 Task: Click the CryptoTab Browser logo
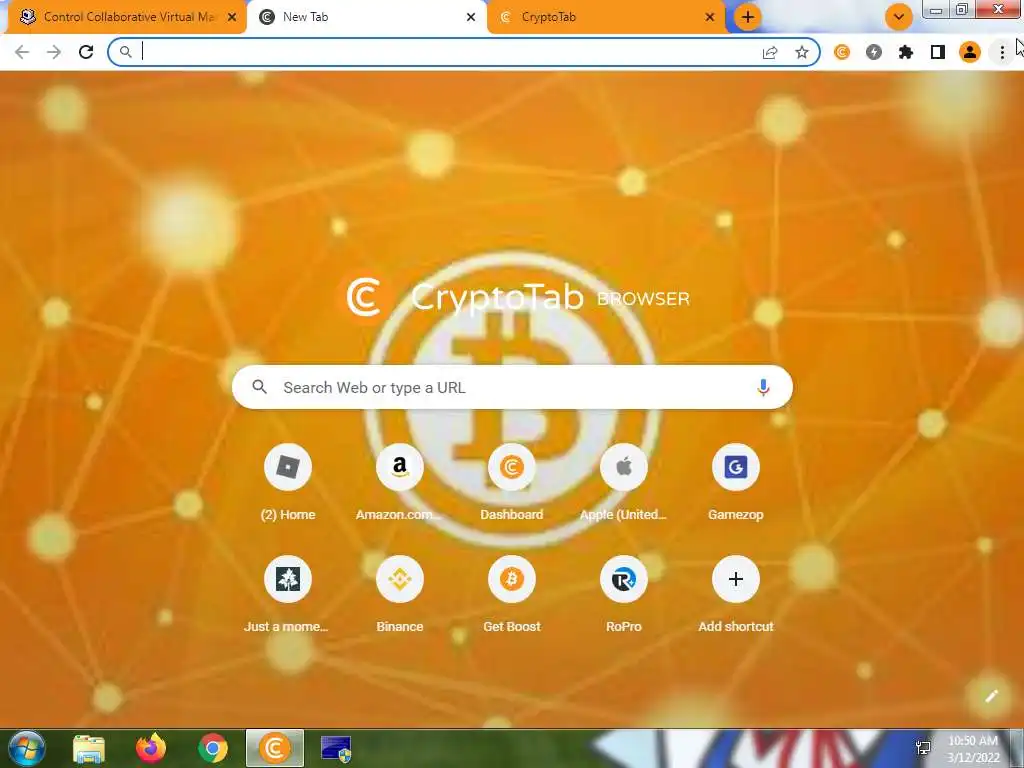click(x=517, y=298)
